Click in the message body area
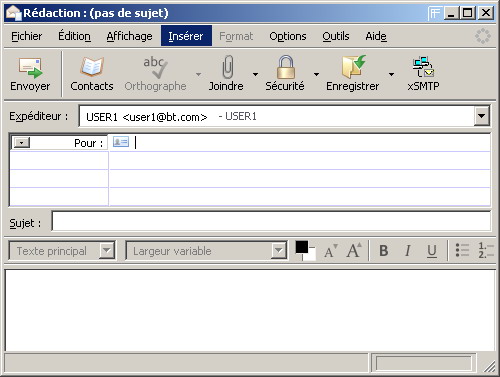This screenshot has height=377, width=500. click(250, 310)
